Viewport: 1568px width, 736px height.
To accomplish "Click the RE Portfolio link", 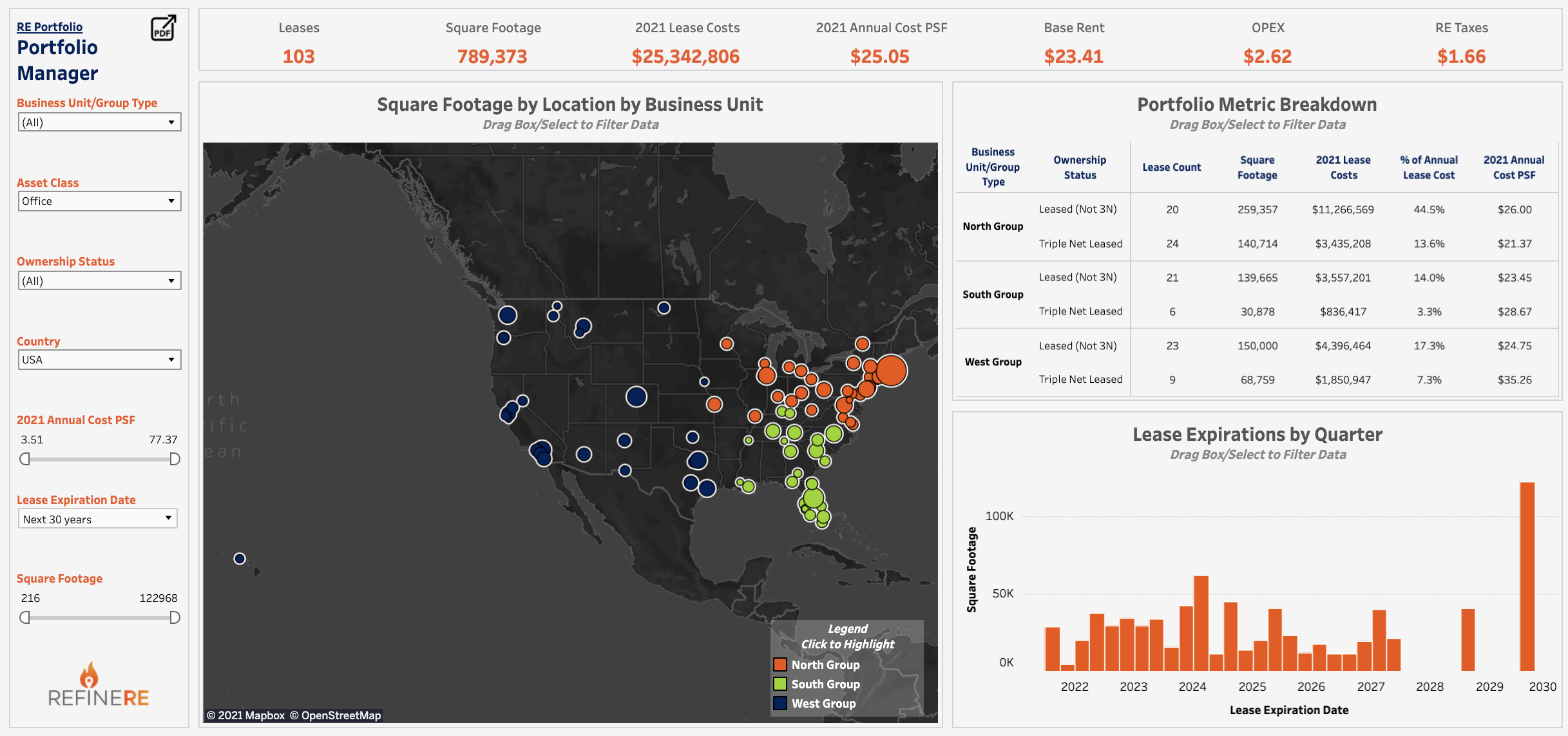I will (x=50, y=27).
